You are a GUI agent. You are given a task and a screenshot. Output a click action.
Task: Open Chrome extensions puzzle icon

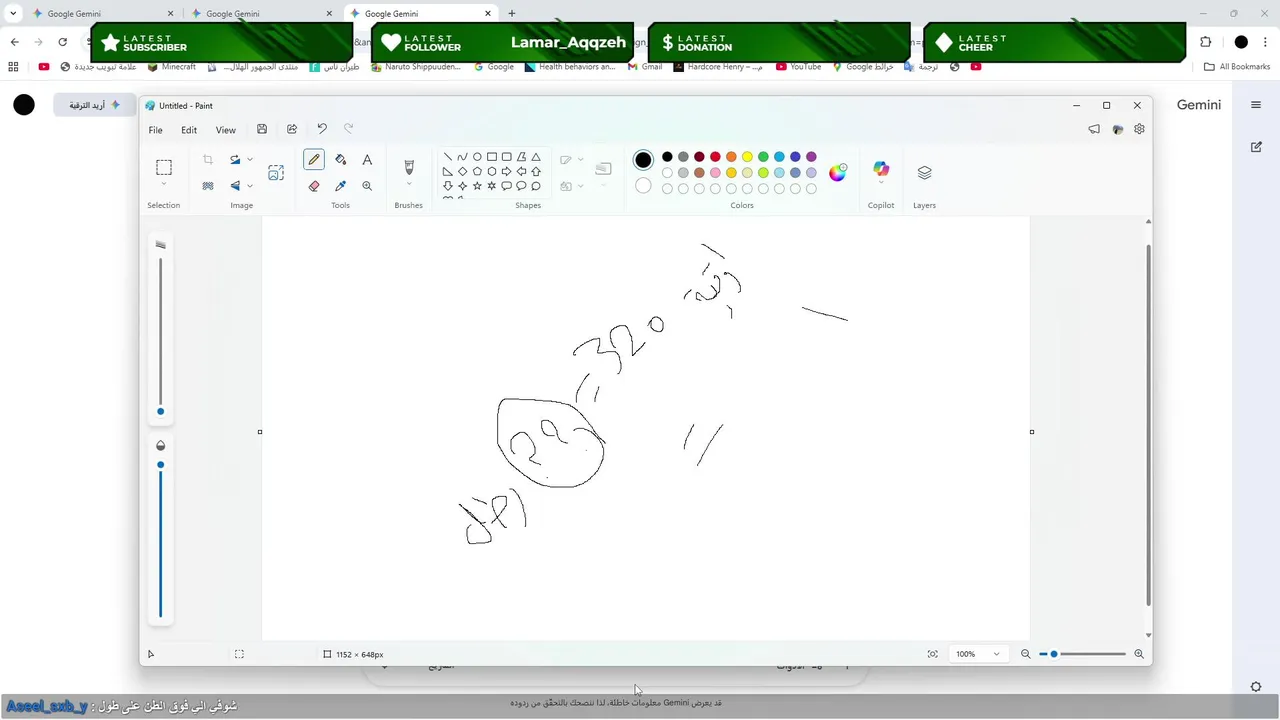(1205, 42)
